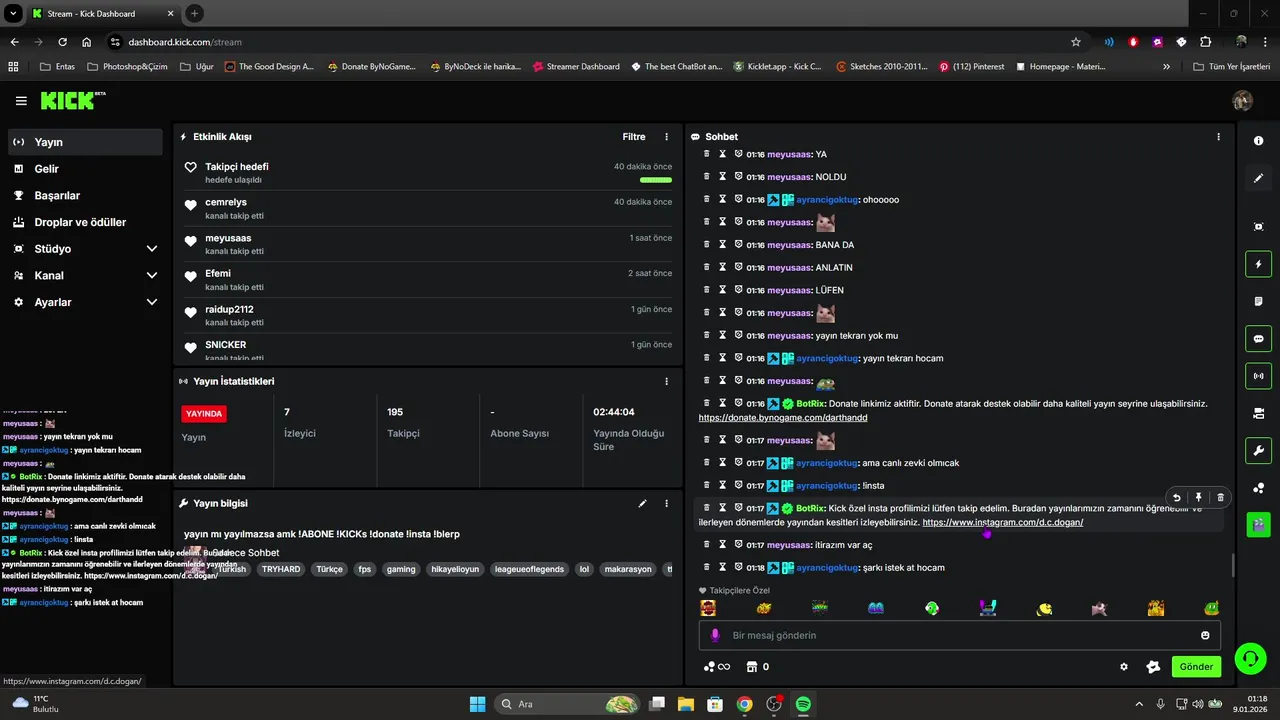The height and width of the screenshot is (720, 1280).
Task: Select the first follower emote thumbnail
Action: (x=708, y=607)
